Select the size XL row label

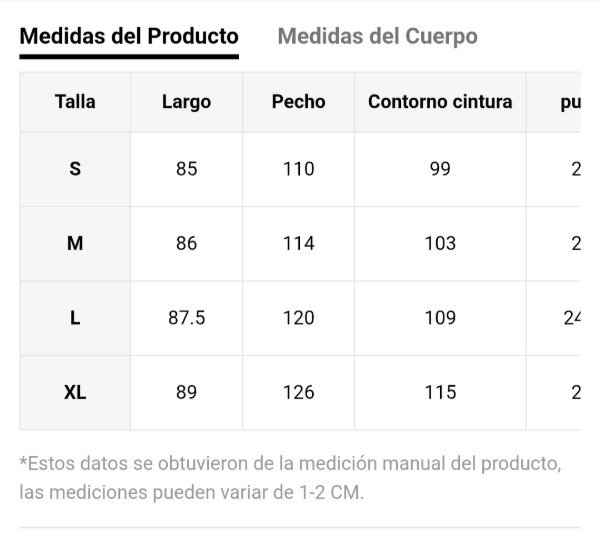75,392
